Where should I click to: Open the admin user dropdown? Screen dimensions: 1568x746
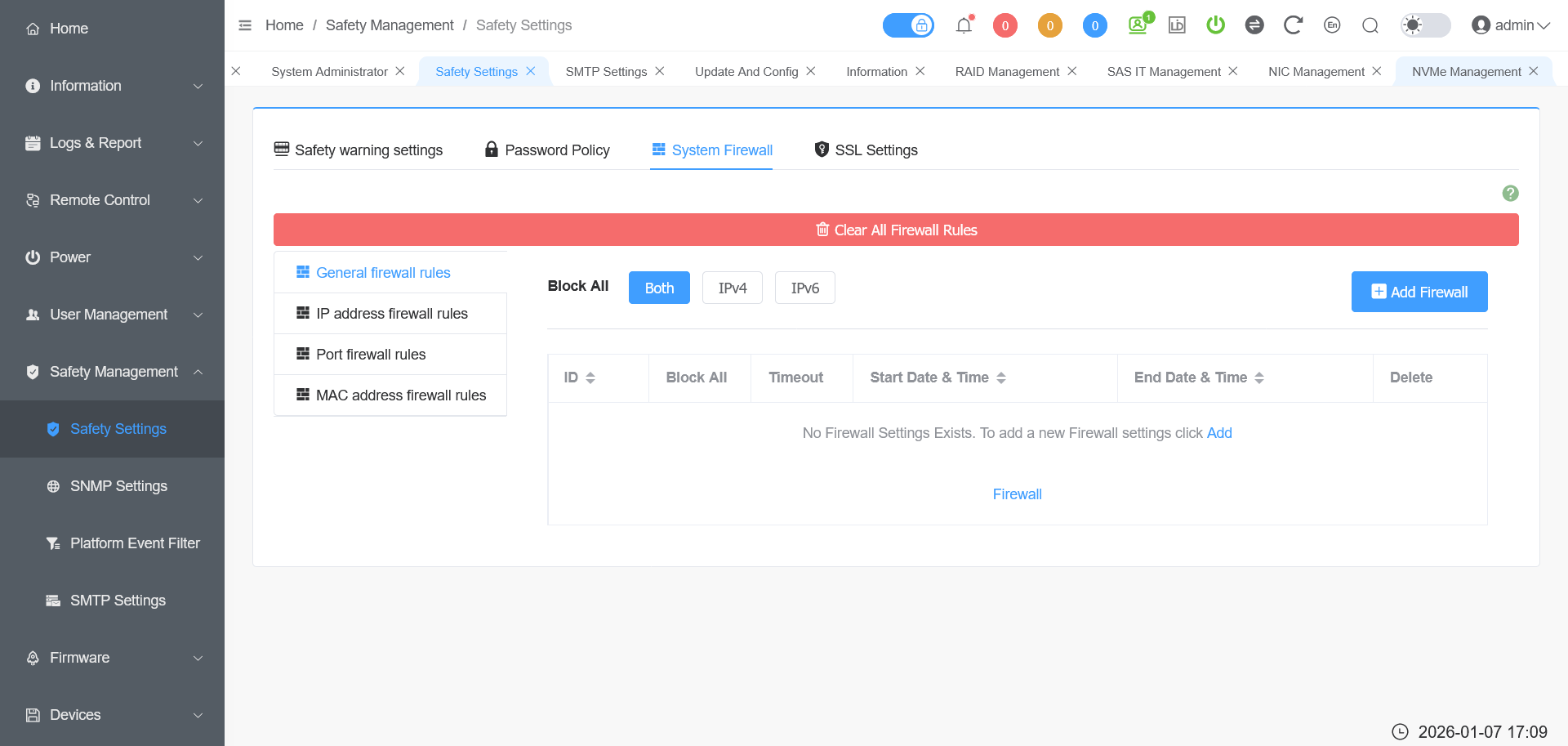coord(1511,25)
